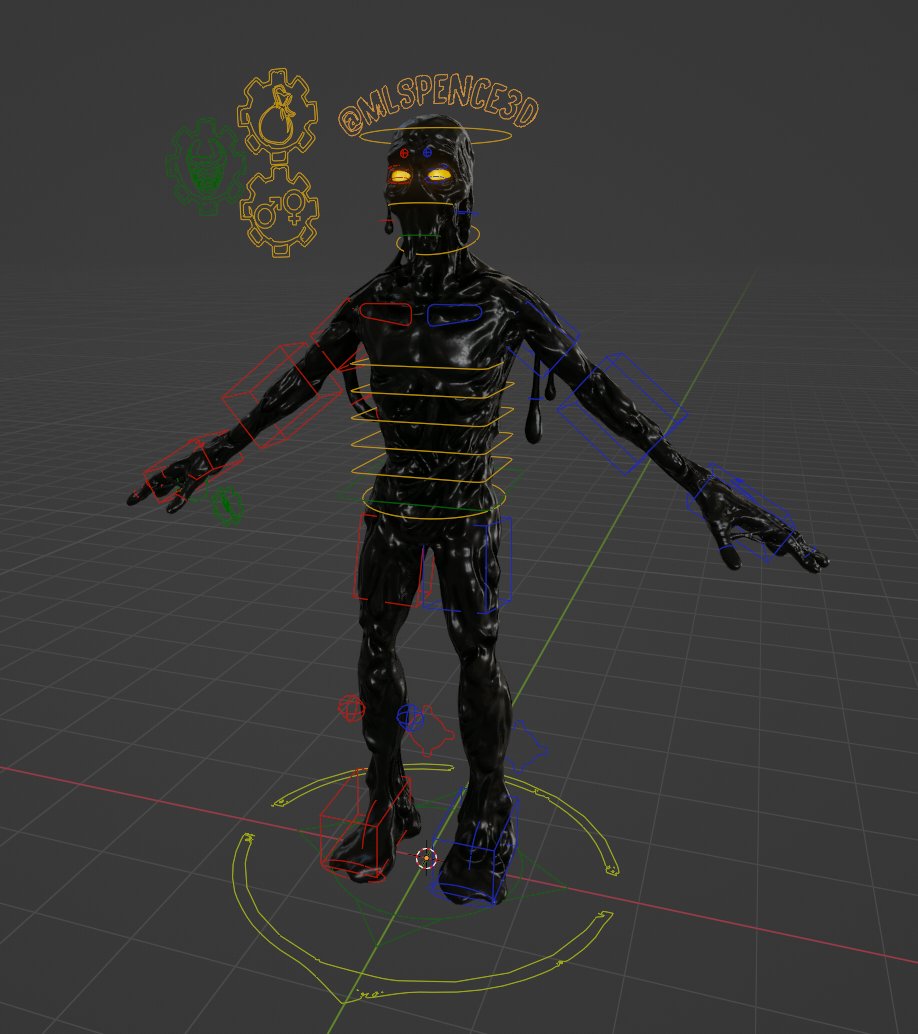918x1034 pixels.
Task: Select the topmost yellow spine square control
Action: (x=429, y=362)
